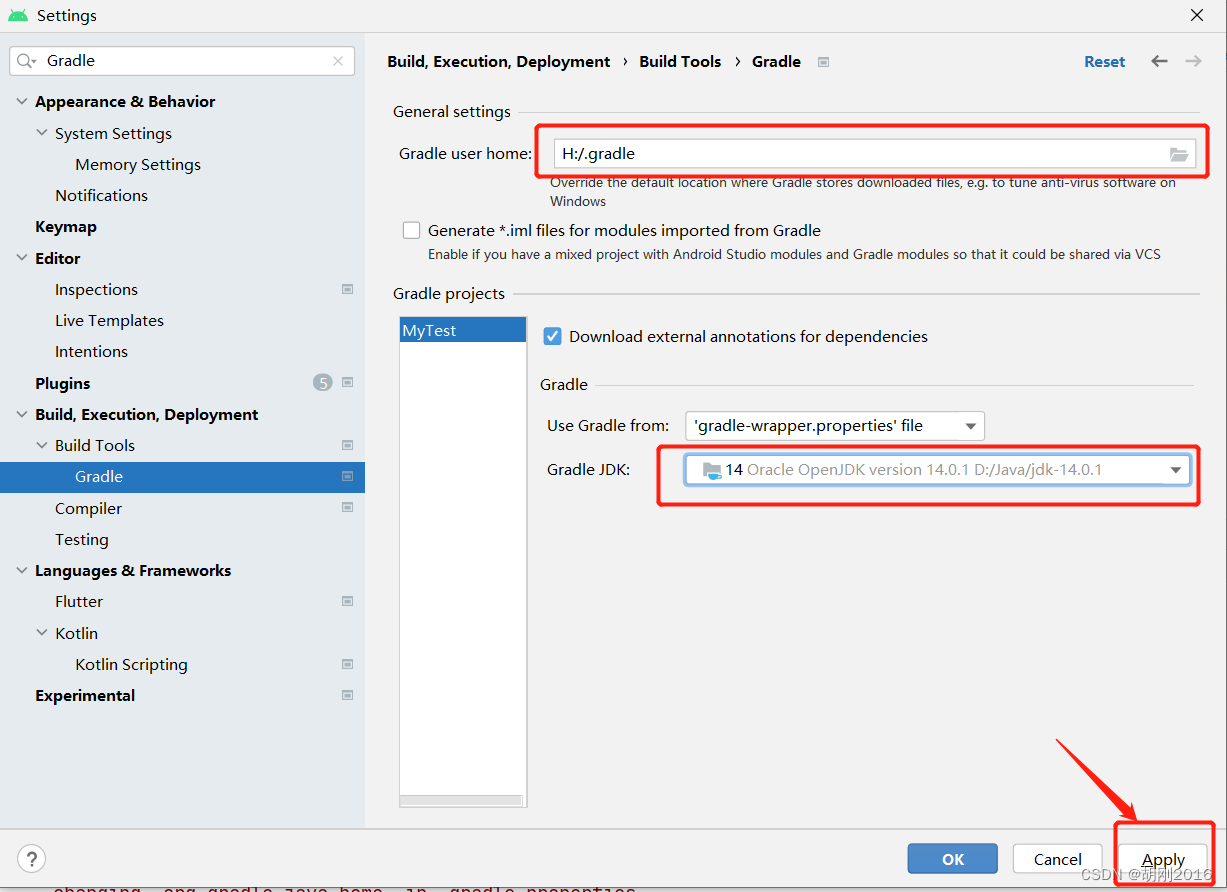The height and width of the screenshot is (892, 1227).
Task: Collapse System Settings node
Action: 42,133
